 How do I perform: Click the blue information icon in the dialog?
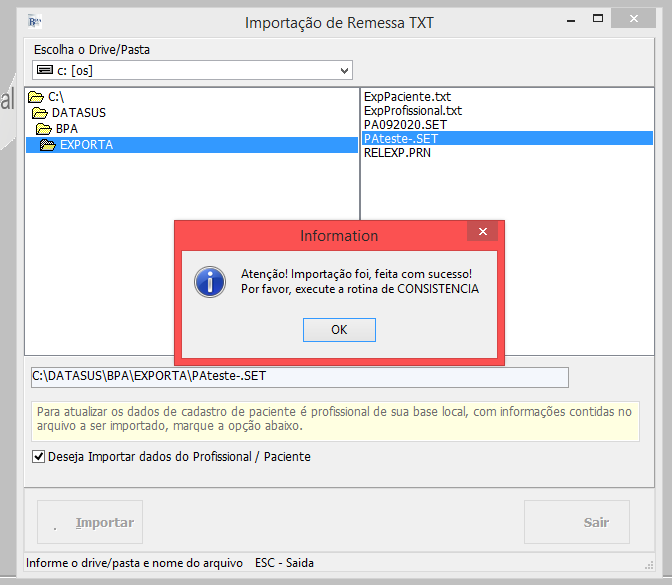coord(209,281)
